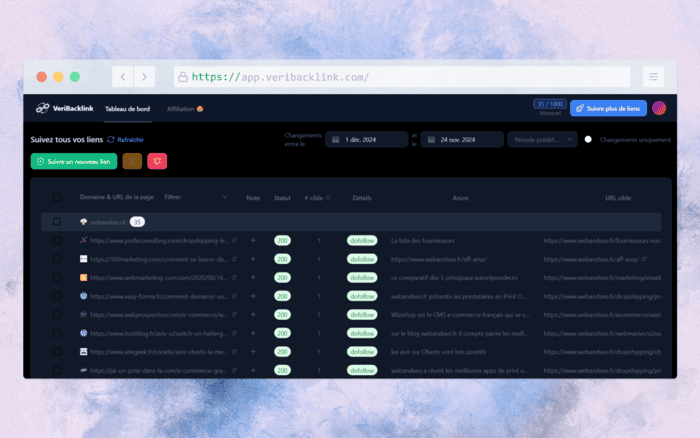Click the 200 status badge in profxconsulting row

[282, 241]
